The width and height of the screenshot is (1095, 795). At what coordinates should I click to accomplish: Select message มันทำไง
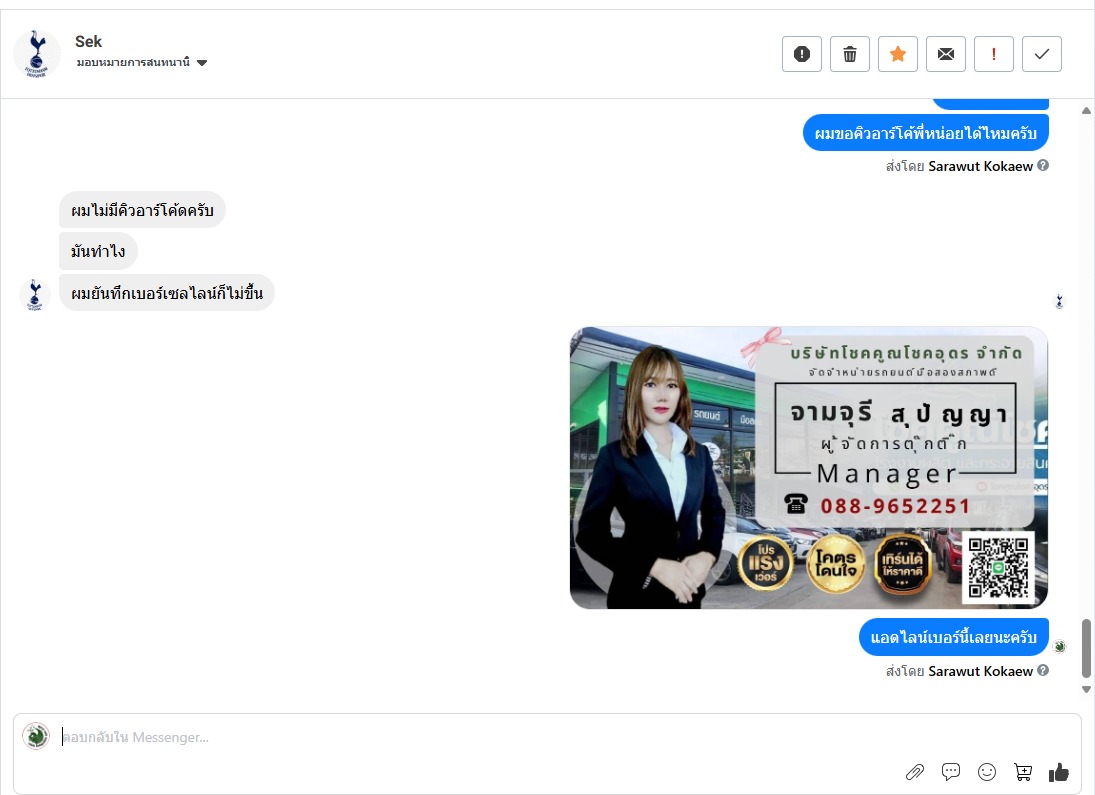point(98,251)
